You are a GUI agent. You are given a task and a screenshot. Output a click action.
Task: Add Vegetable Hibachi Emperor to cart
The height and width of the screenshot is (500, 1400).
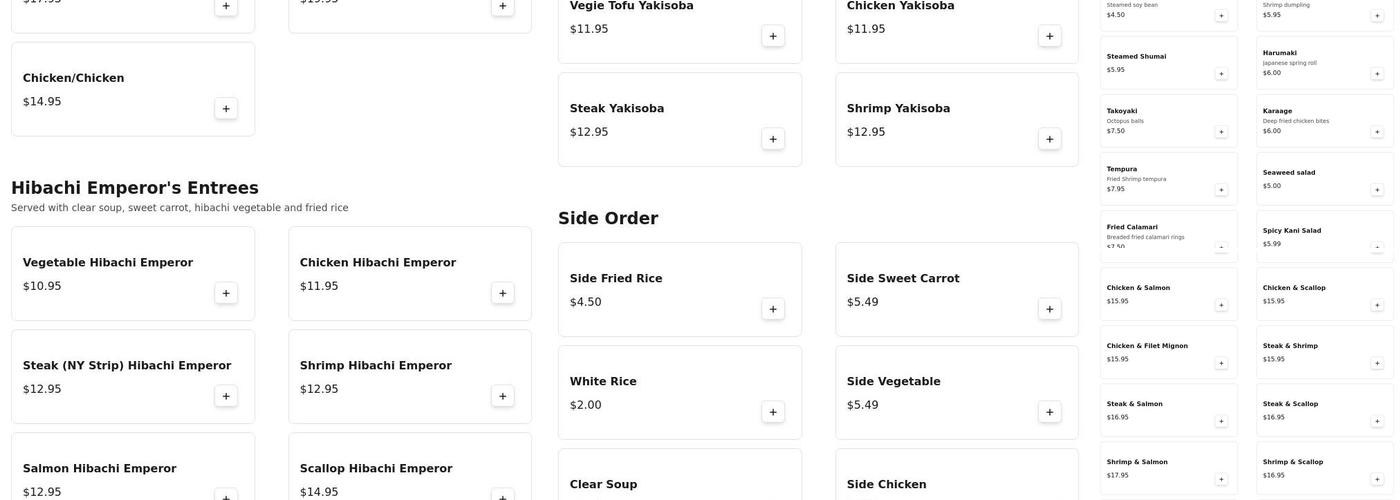(226, 293)
